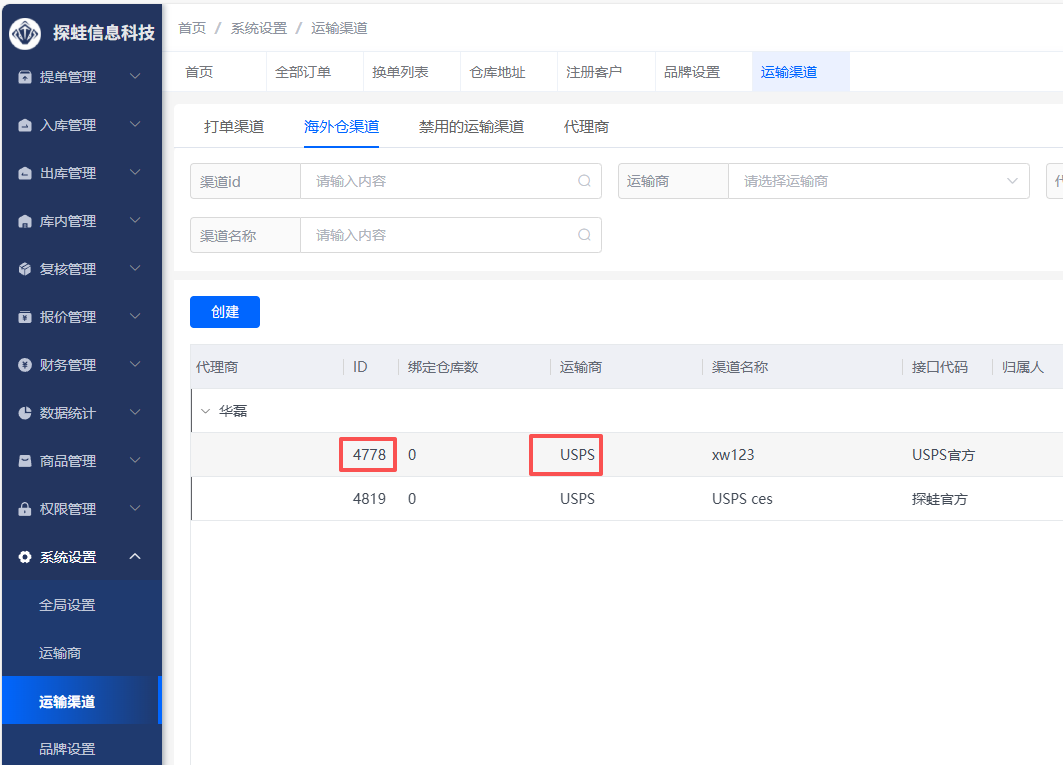
Task: Open the 运输商 select dropdown
Action: point(877,181)
